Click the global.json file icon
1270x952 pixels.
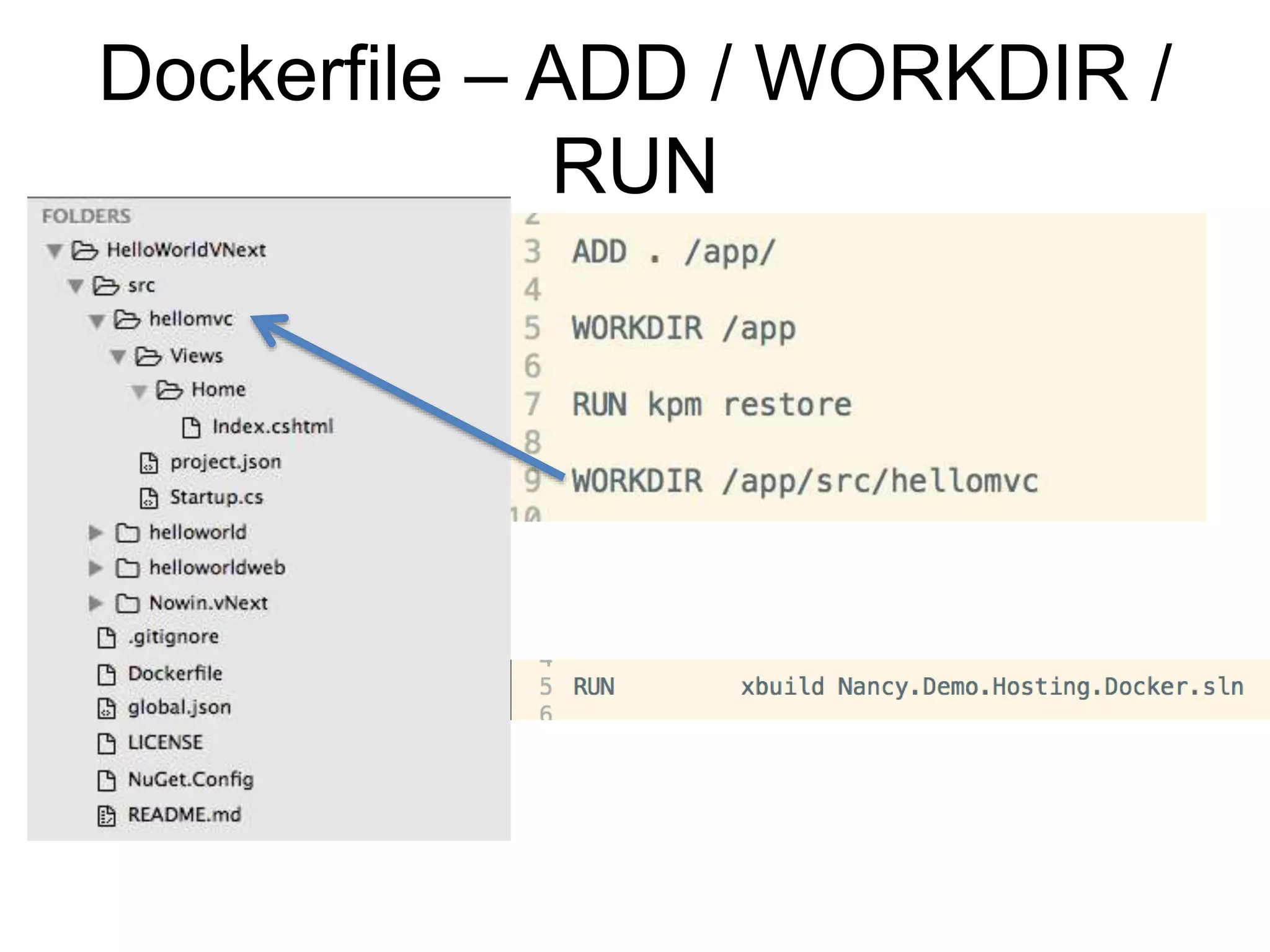pyautogui.click(x=107, y=708)
